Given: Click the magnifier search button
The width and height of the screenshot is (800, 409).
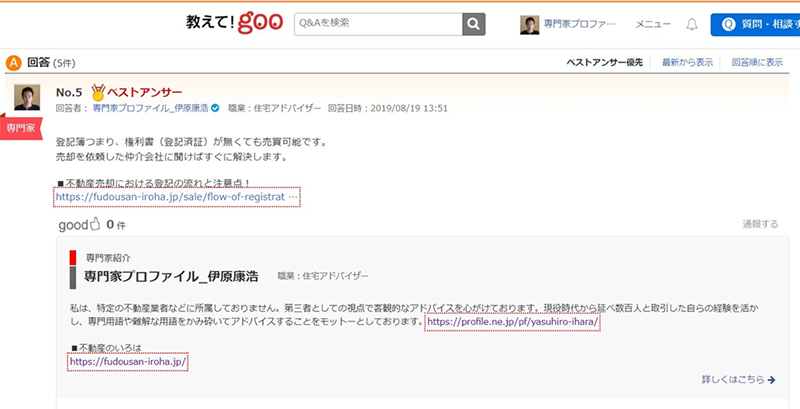Looking at the screenshot, I should point(473,24).
